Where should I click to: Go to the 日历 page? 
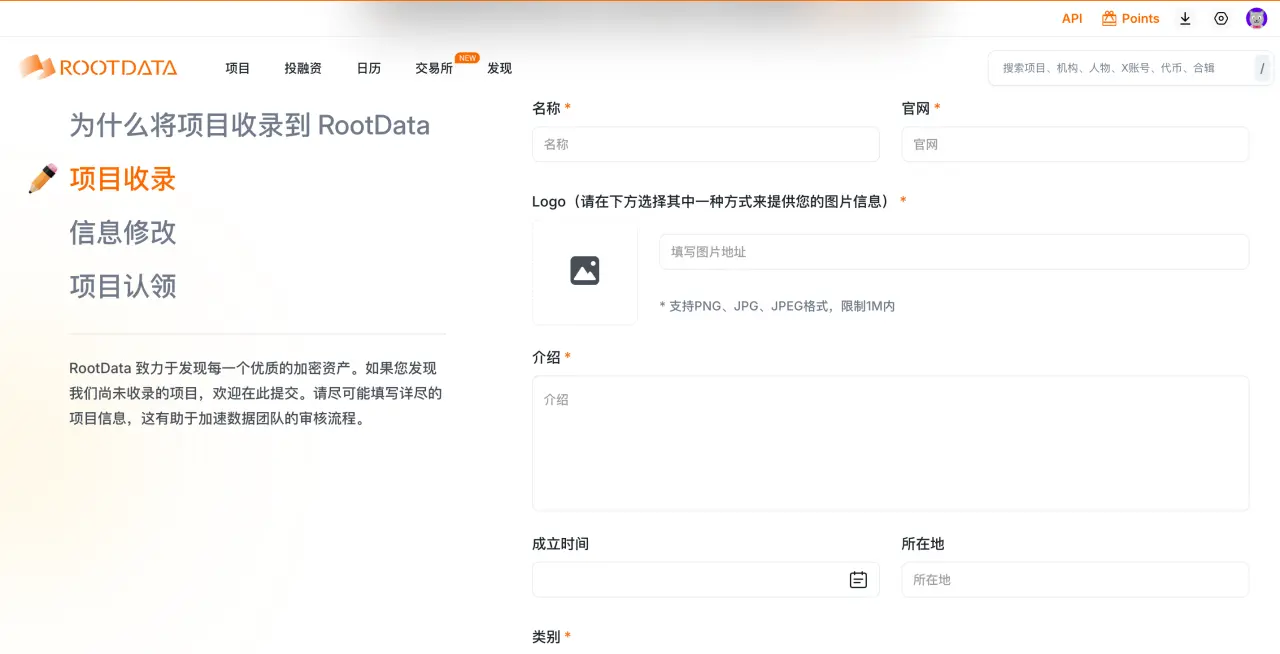point(369,68)
